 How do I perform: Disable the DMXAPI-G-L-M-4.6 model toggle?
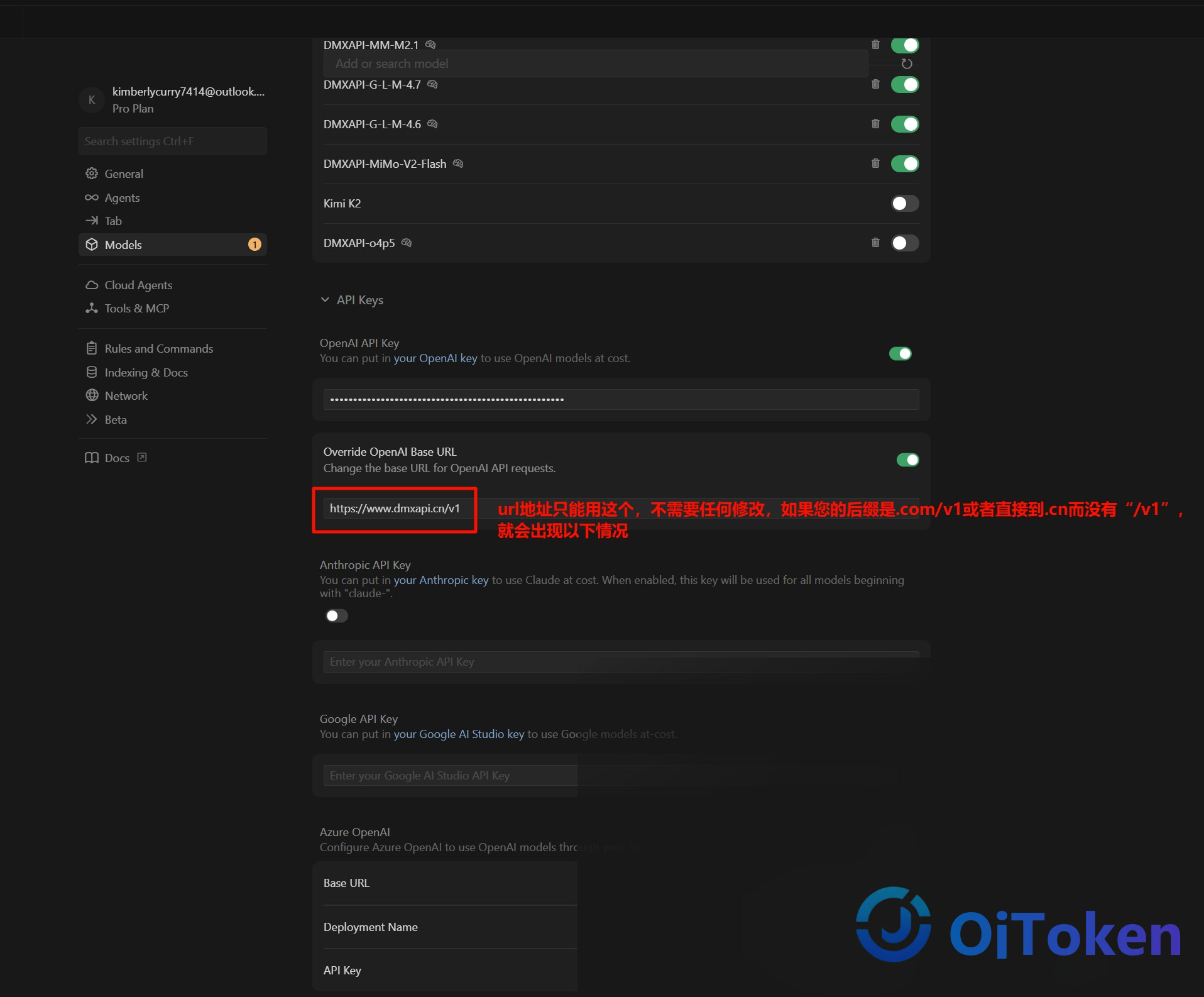point(905,124)
